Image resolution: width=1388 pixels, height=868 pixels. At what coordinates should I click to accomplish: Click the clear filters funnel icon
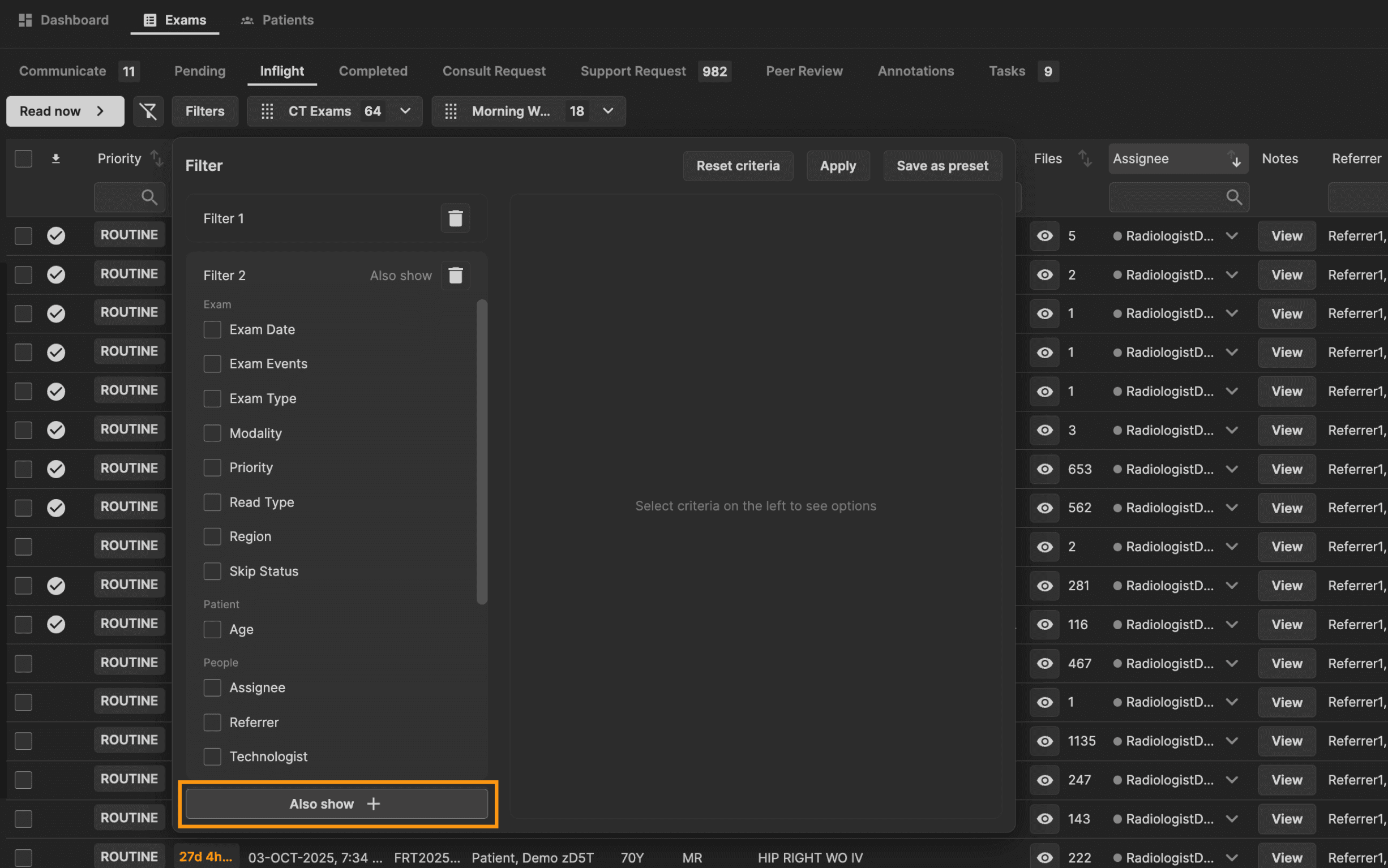[148, 111]
